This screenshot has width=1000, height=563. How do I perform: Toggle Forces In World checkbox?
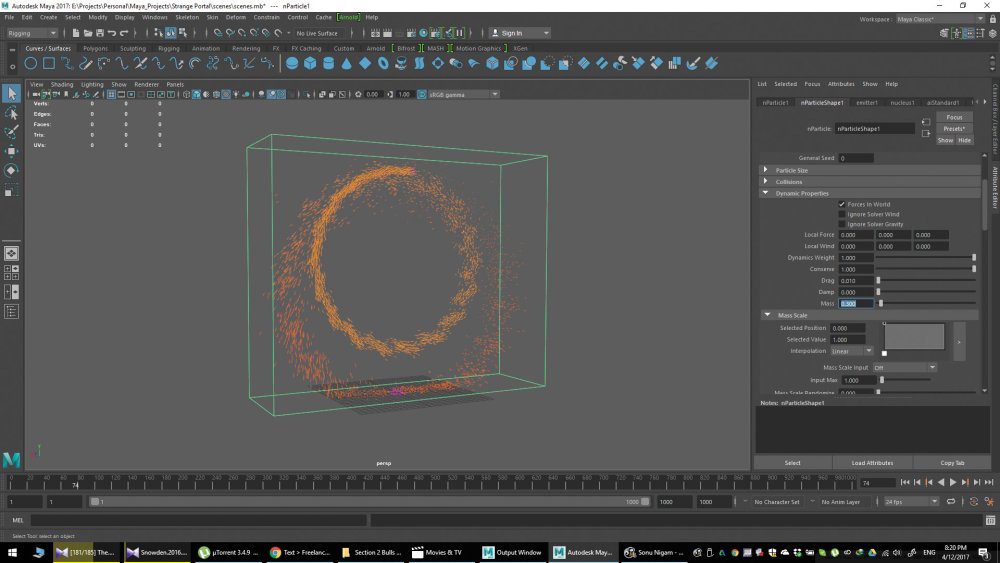(x=841, y=204)
